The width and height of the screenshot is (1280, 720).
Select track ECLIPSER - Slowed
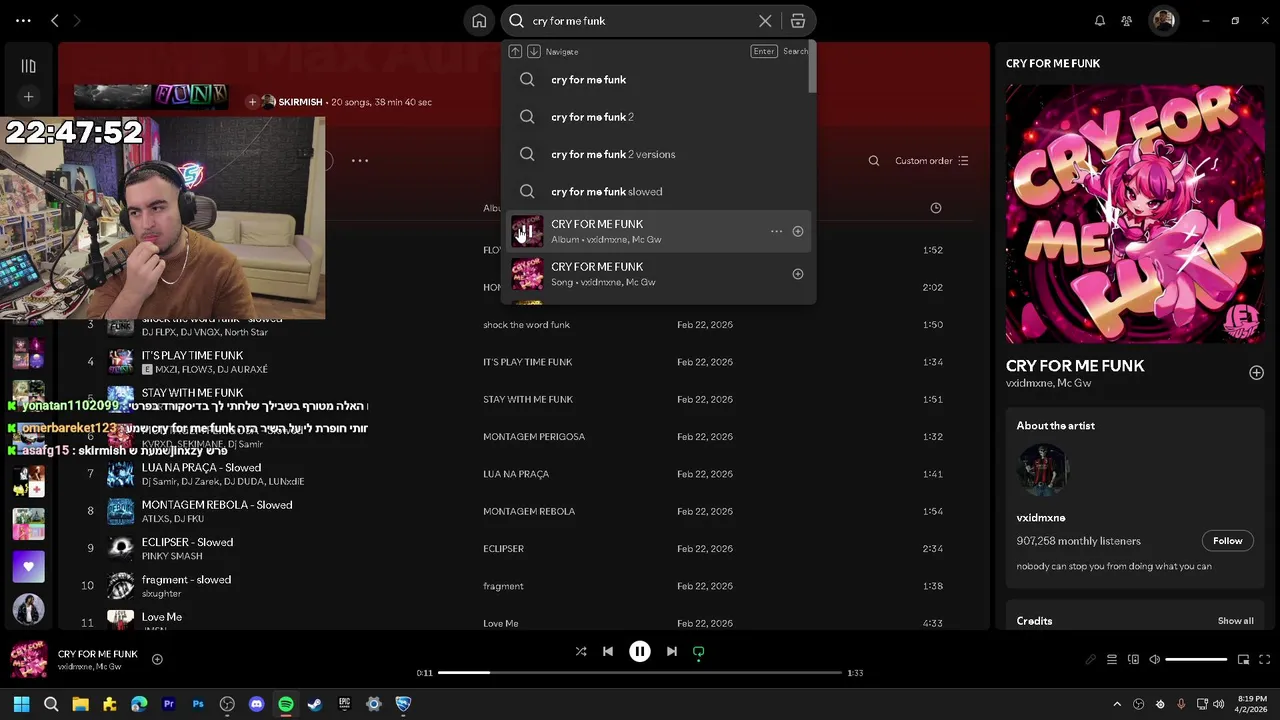[187, 542]
